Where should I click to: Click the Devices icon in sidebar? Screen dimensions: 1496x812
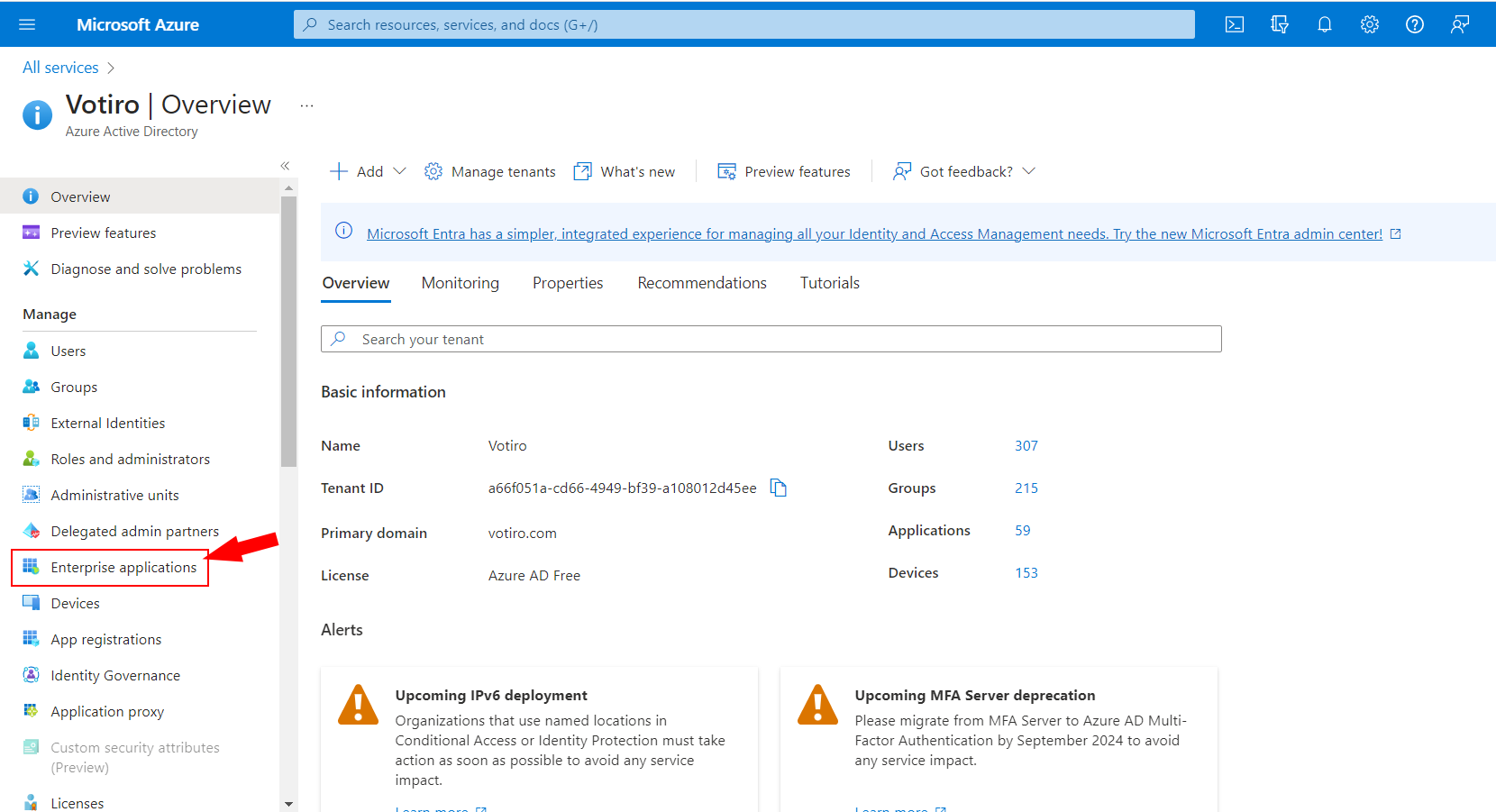click(x=32, y=603)
